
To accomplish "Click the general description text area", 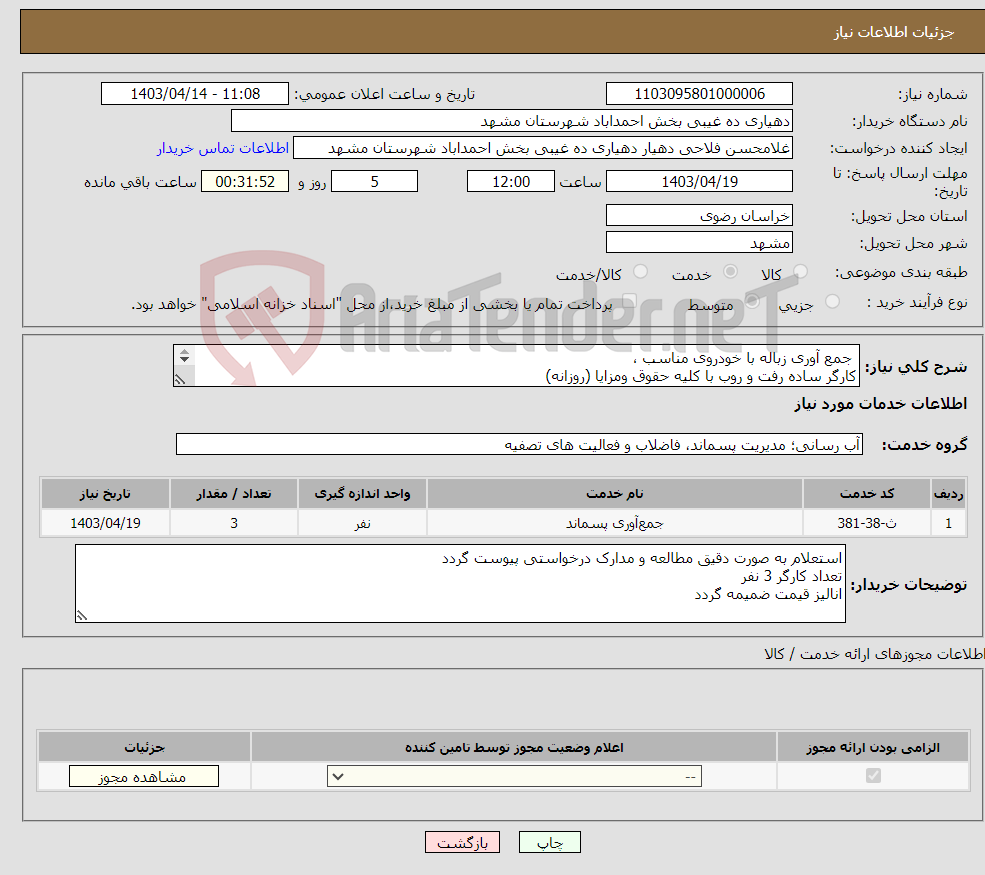I will tap(516, 366).
